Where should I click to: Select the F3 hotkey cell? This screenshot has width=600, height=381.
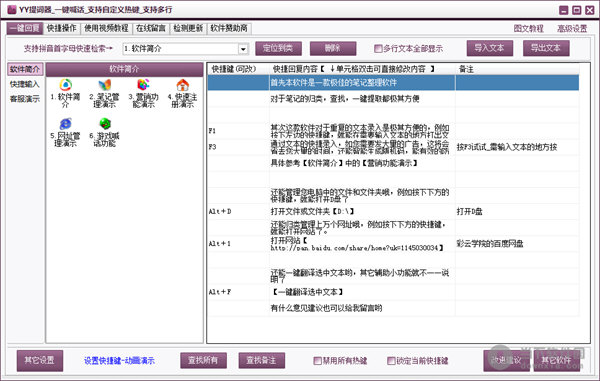pyautogui.click(x=239, y=147)
